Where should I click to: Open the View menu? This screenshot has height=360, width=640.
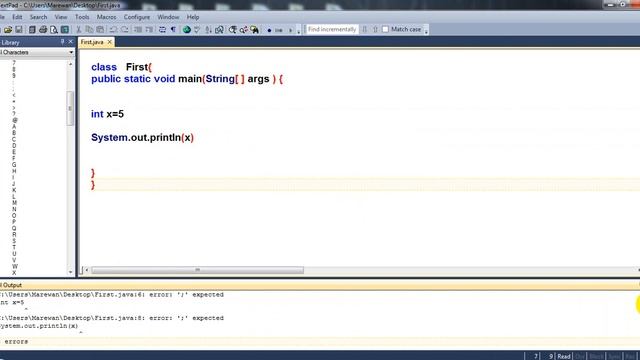61,17
